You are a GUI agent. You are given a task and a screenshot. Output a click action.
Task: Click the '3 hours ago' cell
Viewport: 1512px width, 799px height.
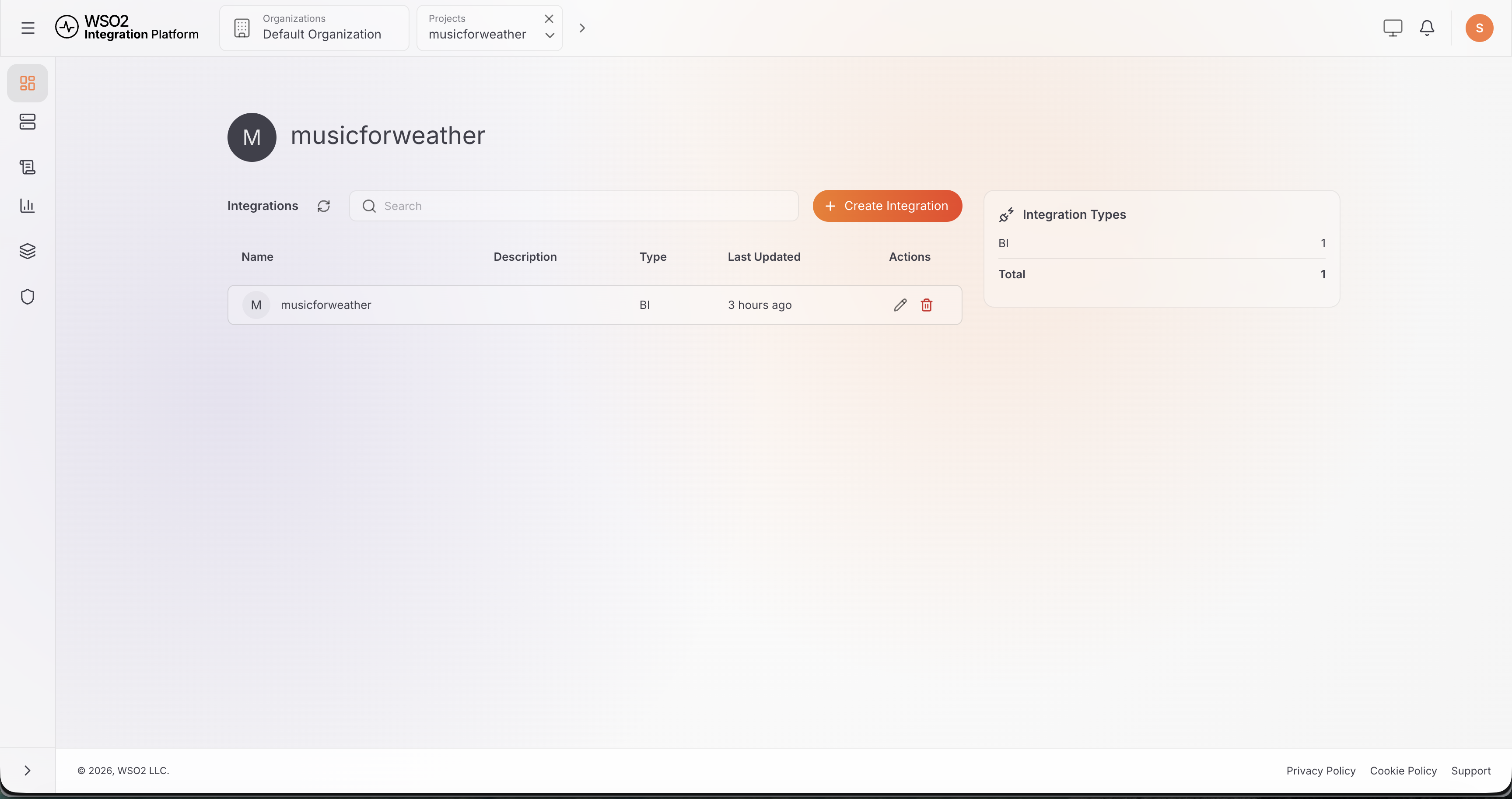pyautogui.click(x=759, y=305)
